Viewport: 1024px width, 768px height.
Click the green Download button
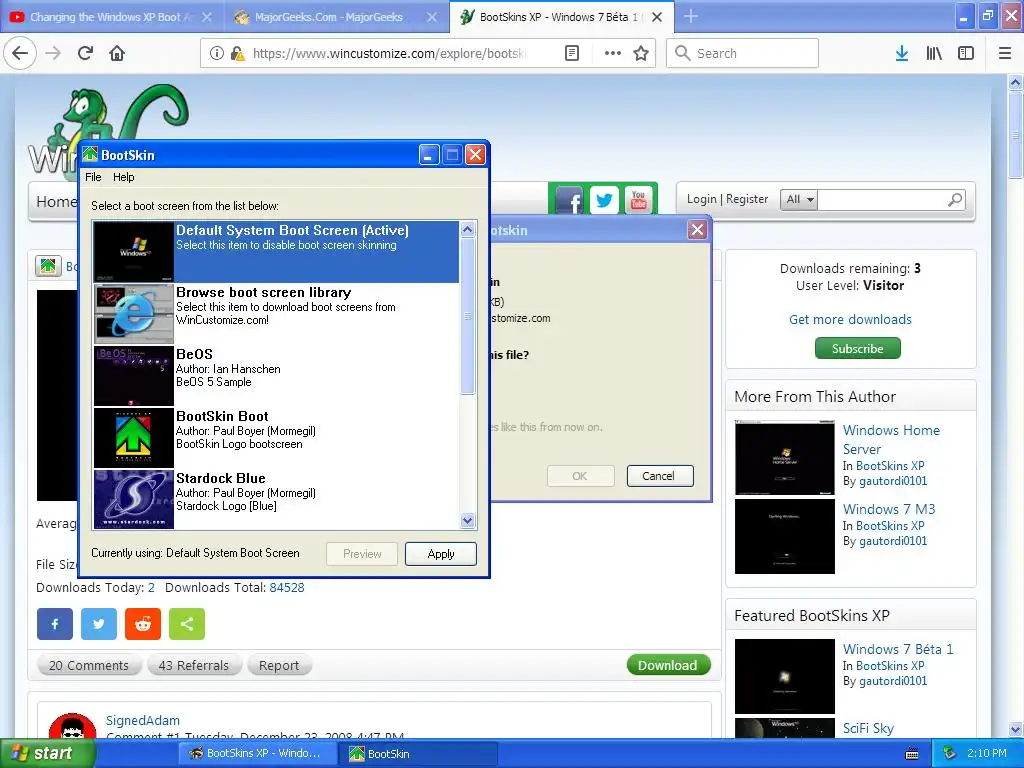click(668, 665)
